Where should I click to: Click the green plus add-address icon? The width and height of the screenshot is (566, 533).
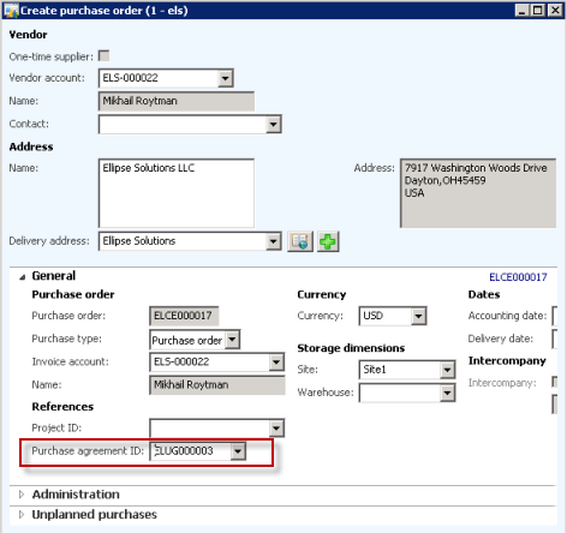(328, 241)
